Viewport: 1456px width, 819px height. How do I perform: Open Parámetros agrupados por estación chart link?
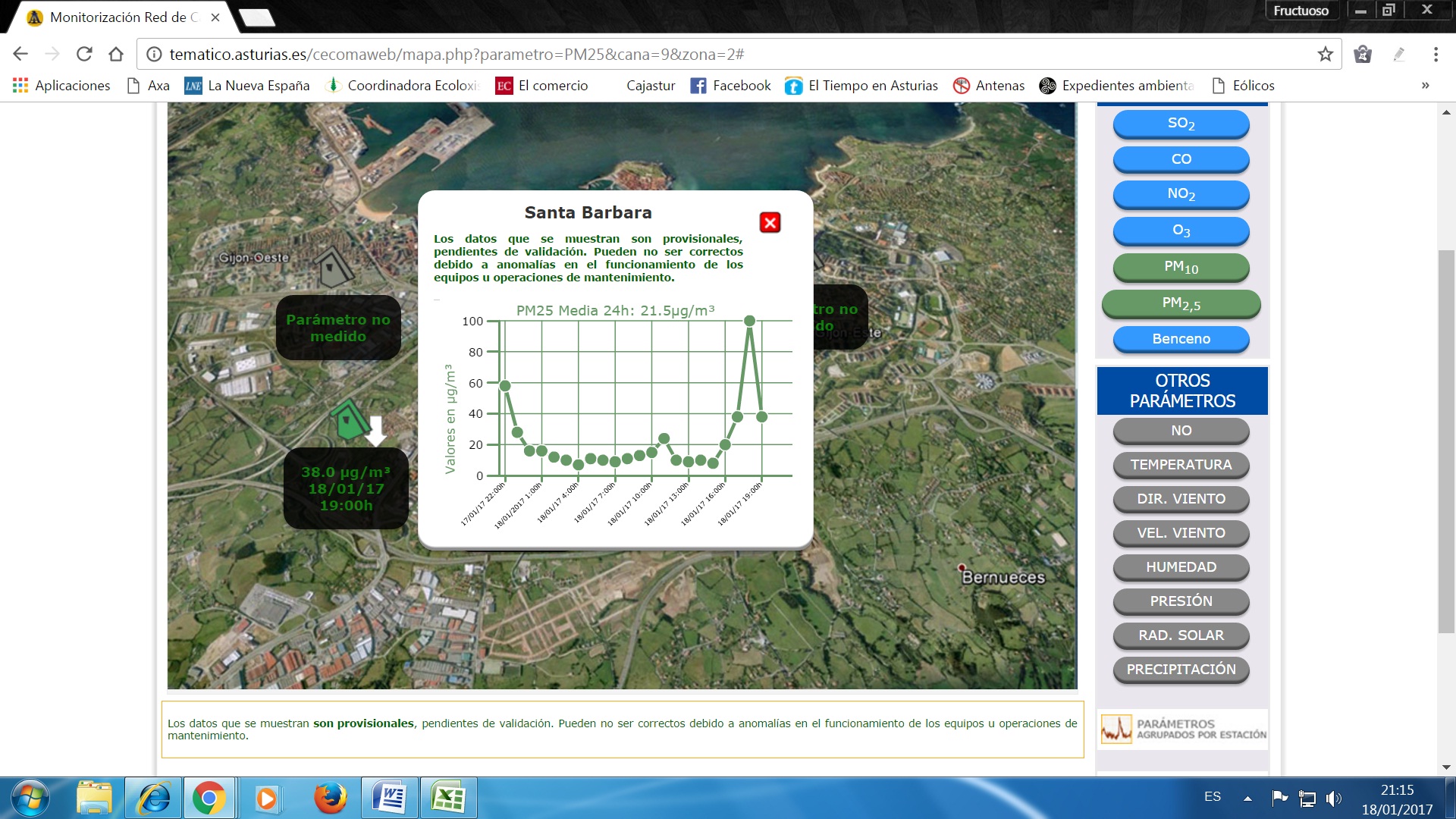[x=1182, y=730]
